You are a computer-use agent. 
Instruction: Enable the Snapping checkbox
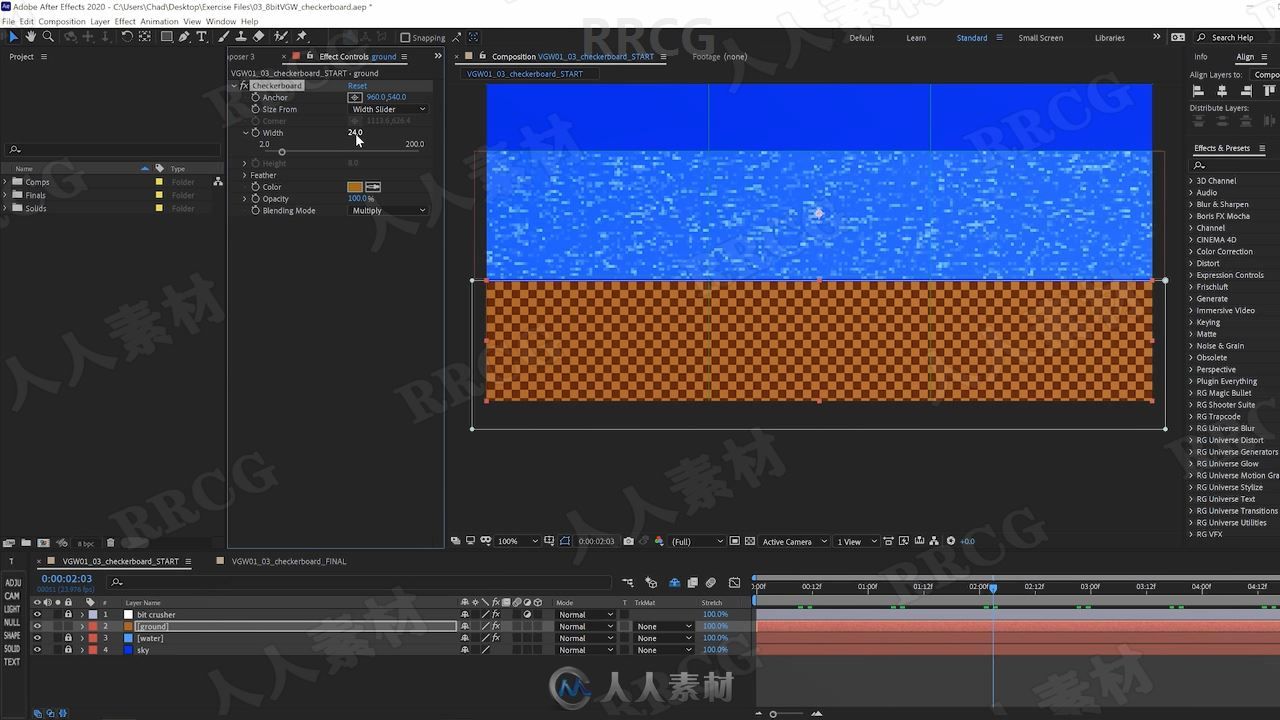(405, 38)
